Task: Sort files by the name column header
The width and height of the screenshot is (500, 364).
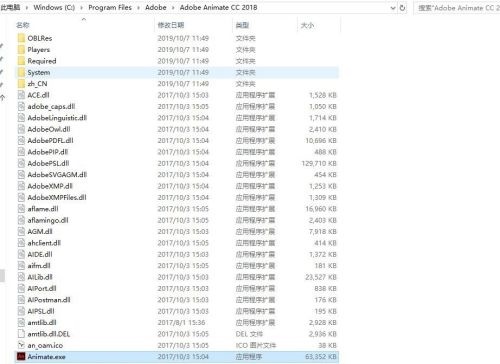Action: click(23, 25)
